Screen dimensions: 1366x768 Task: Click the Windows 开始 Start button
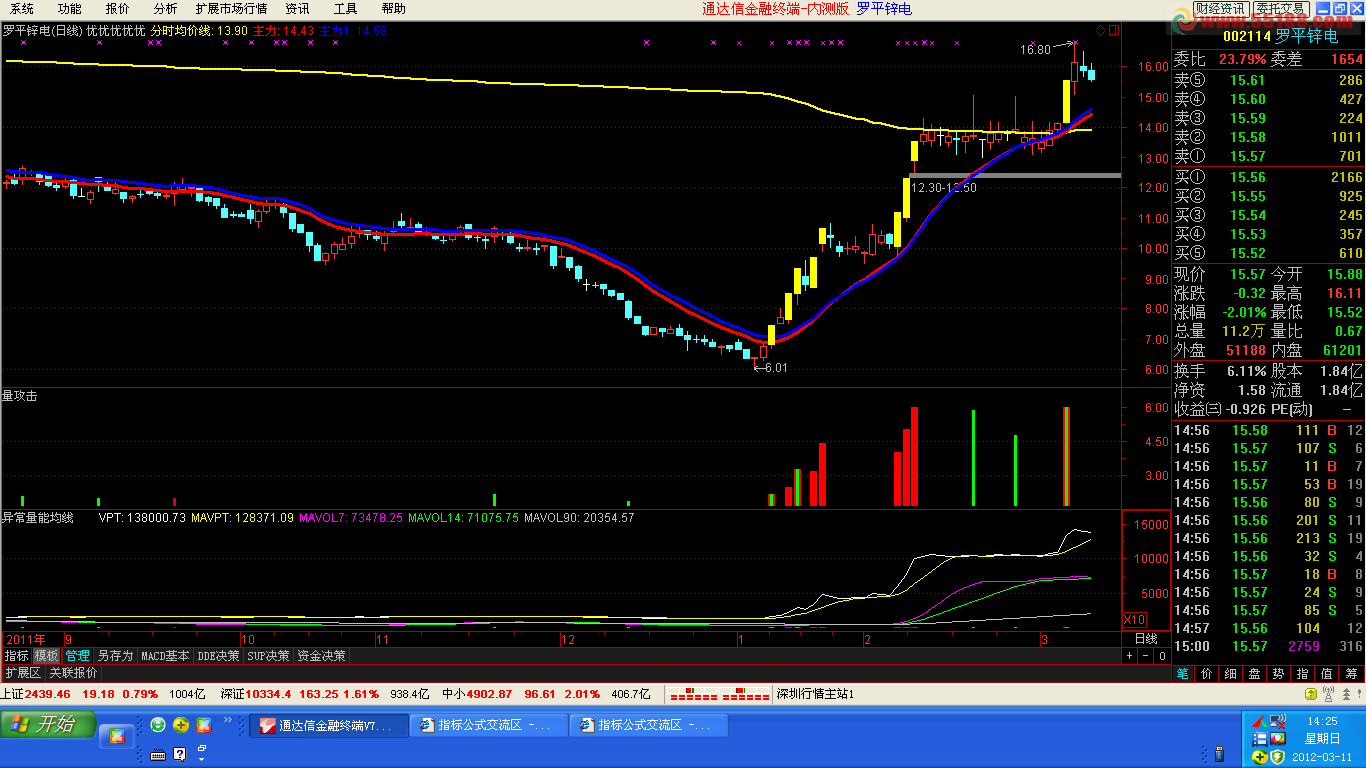pyautogui.click(x=48, y=725)
